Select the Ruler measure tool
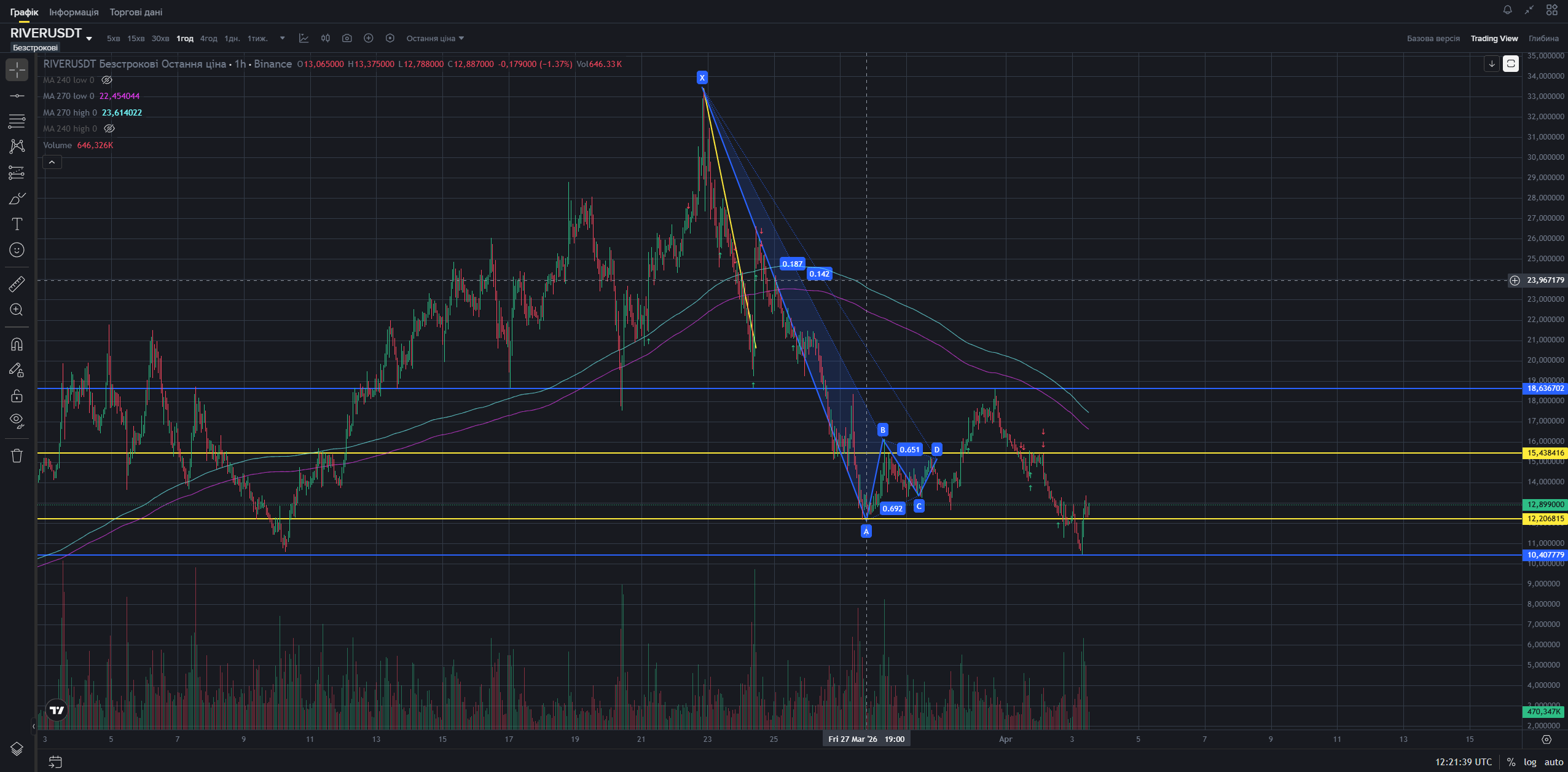Image resolution: width=1568 pixels, height=772 pixels. click(x=17, y=284)
